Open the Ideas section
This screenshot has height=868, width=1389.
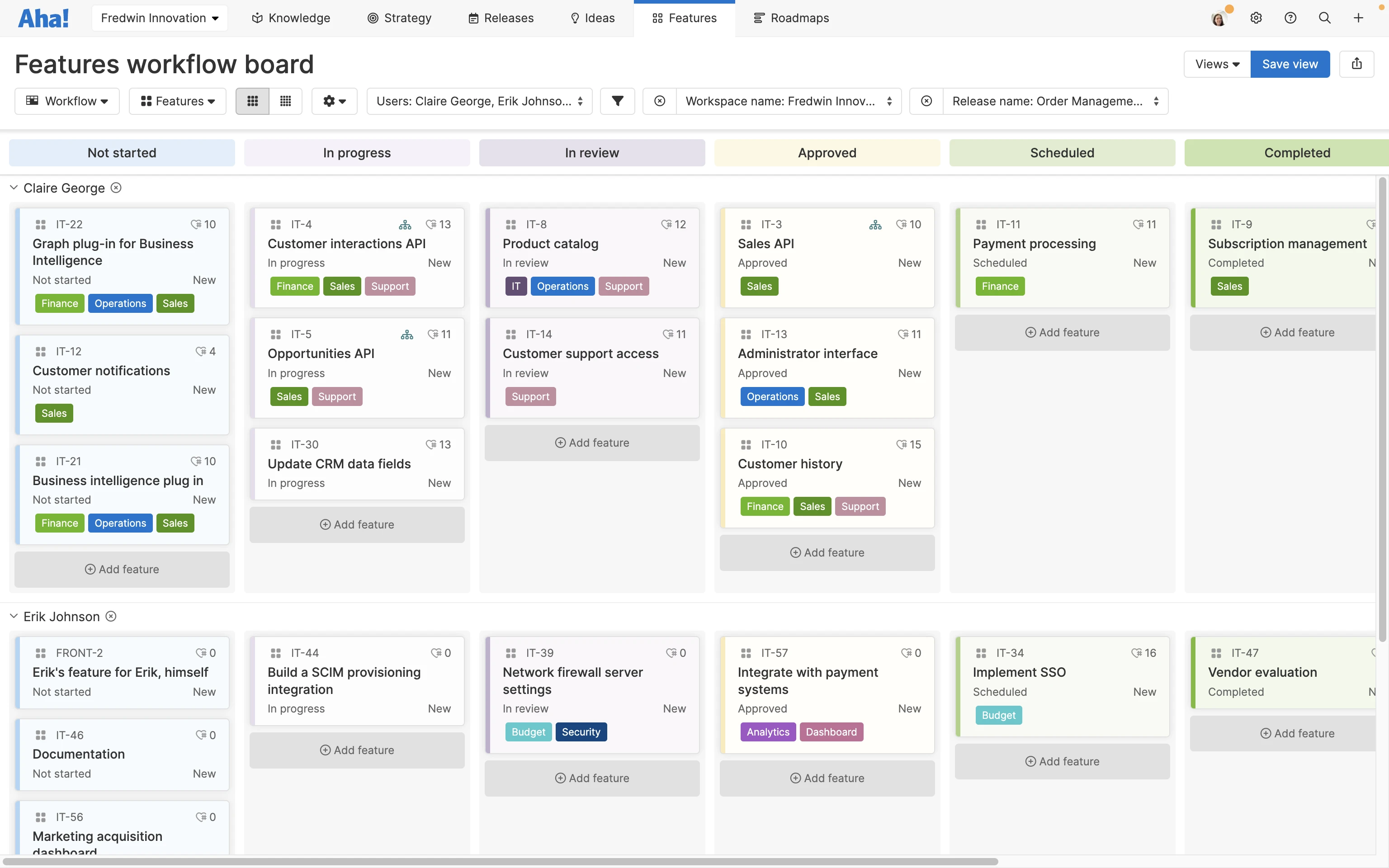(x=592, y=18)
